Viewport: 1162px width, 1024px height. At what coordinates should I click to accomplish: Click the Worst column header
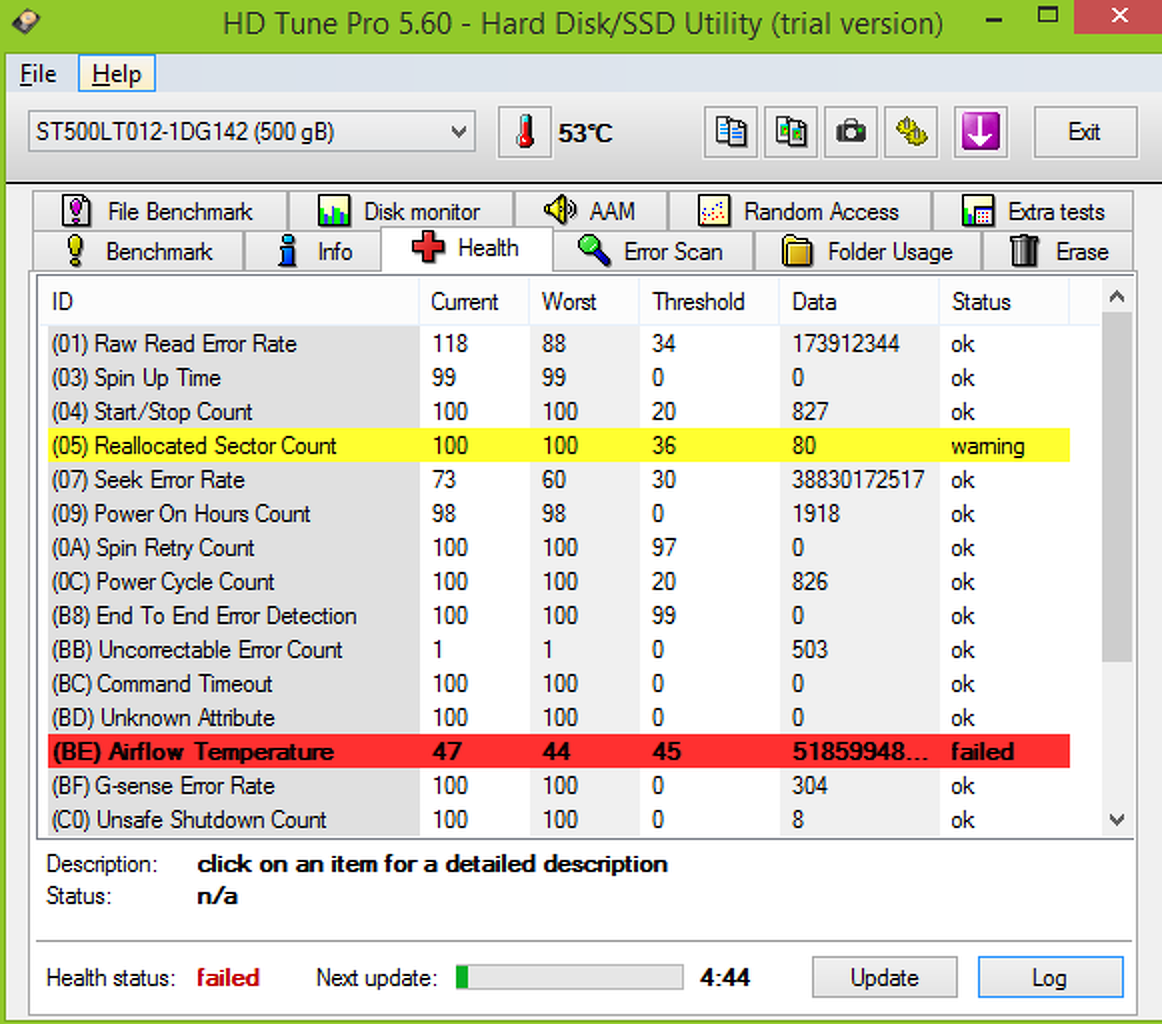[584, 302]
